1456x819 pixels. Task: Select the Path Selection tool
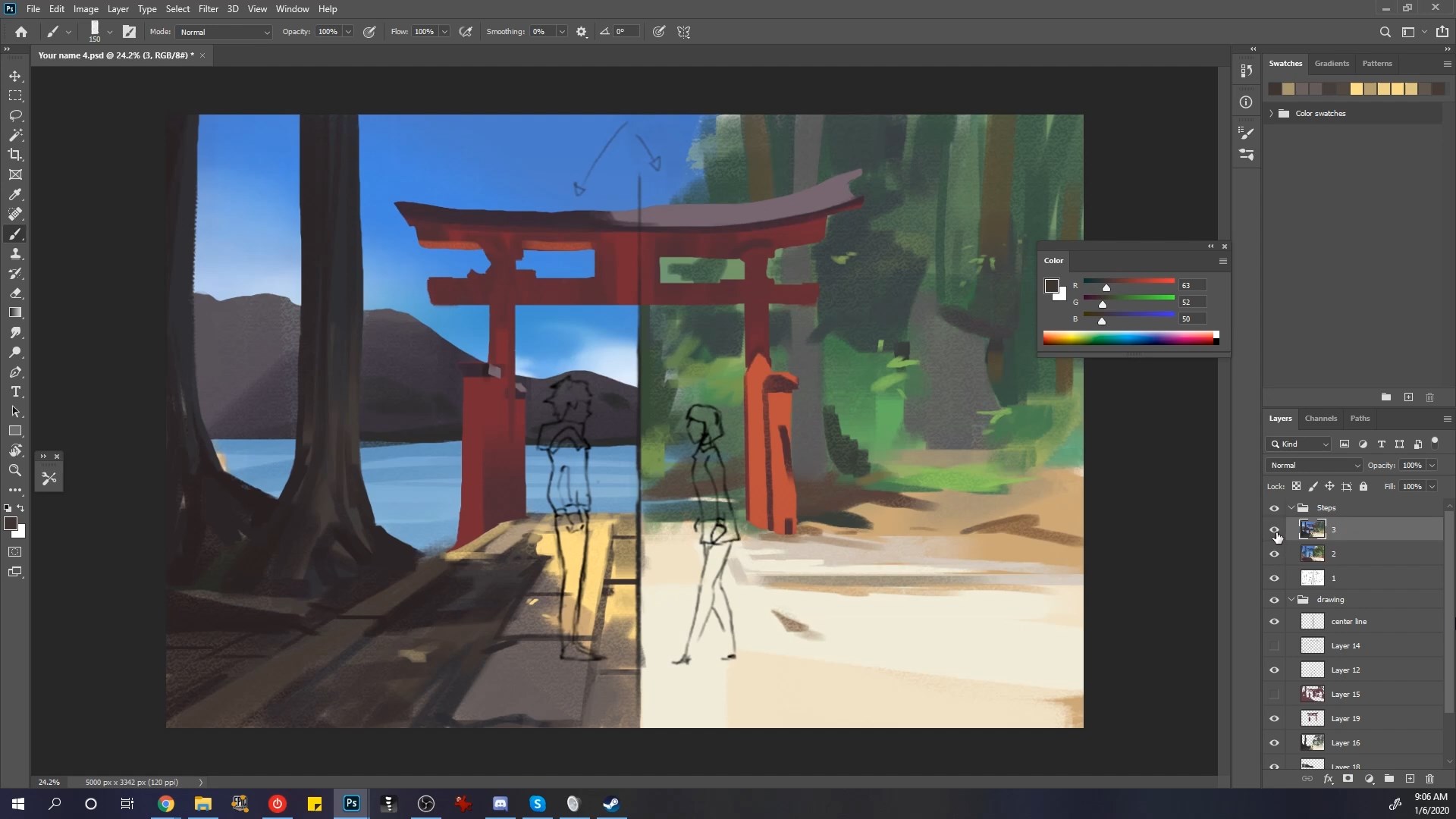15,411
